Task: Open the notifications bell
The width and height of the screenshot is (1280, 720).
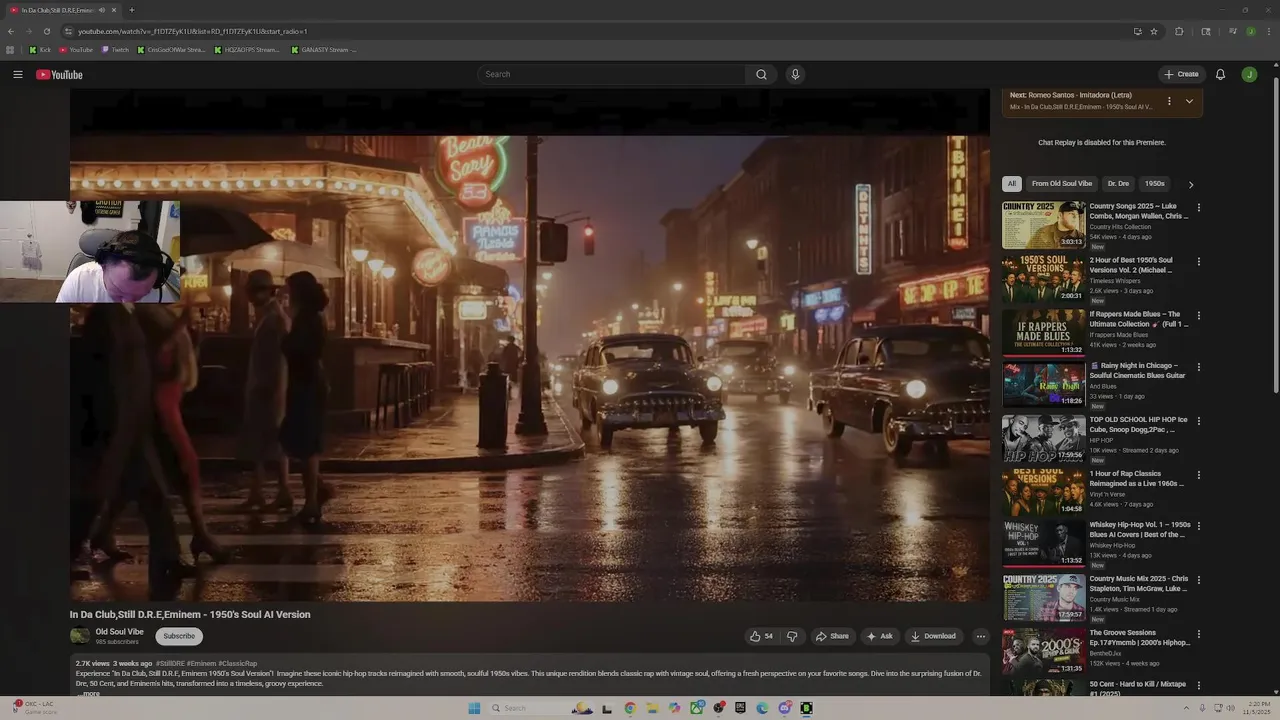Action: [x=1220, y=75]
